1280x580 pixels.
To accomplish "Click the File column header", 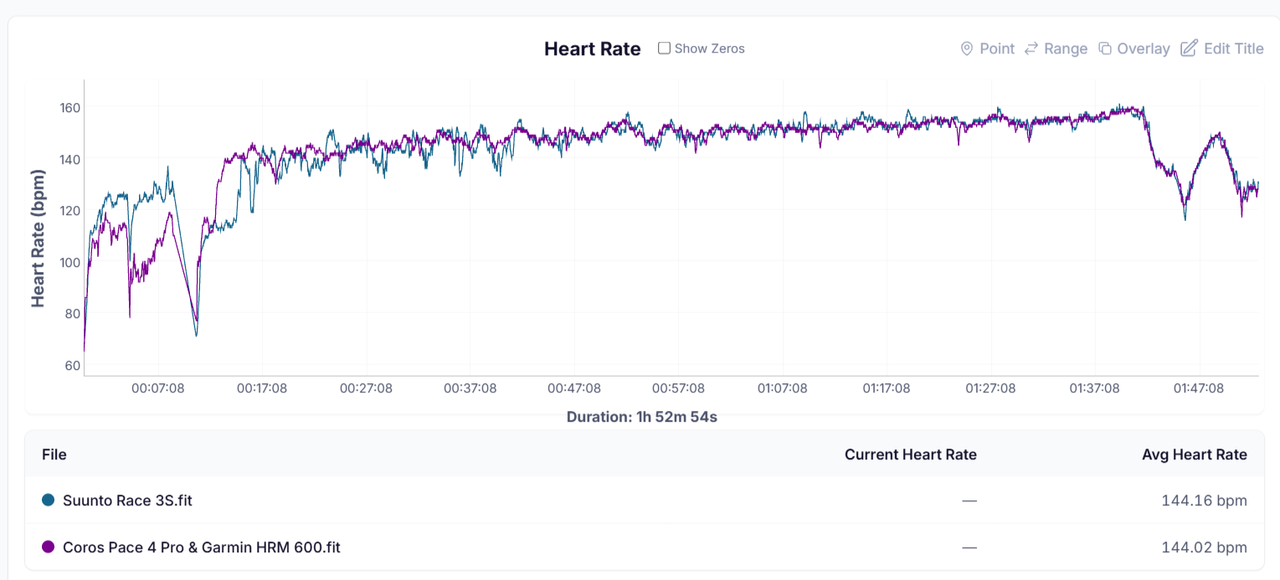I will [x=54, y=454].
